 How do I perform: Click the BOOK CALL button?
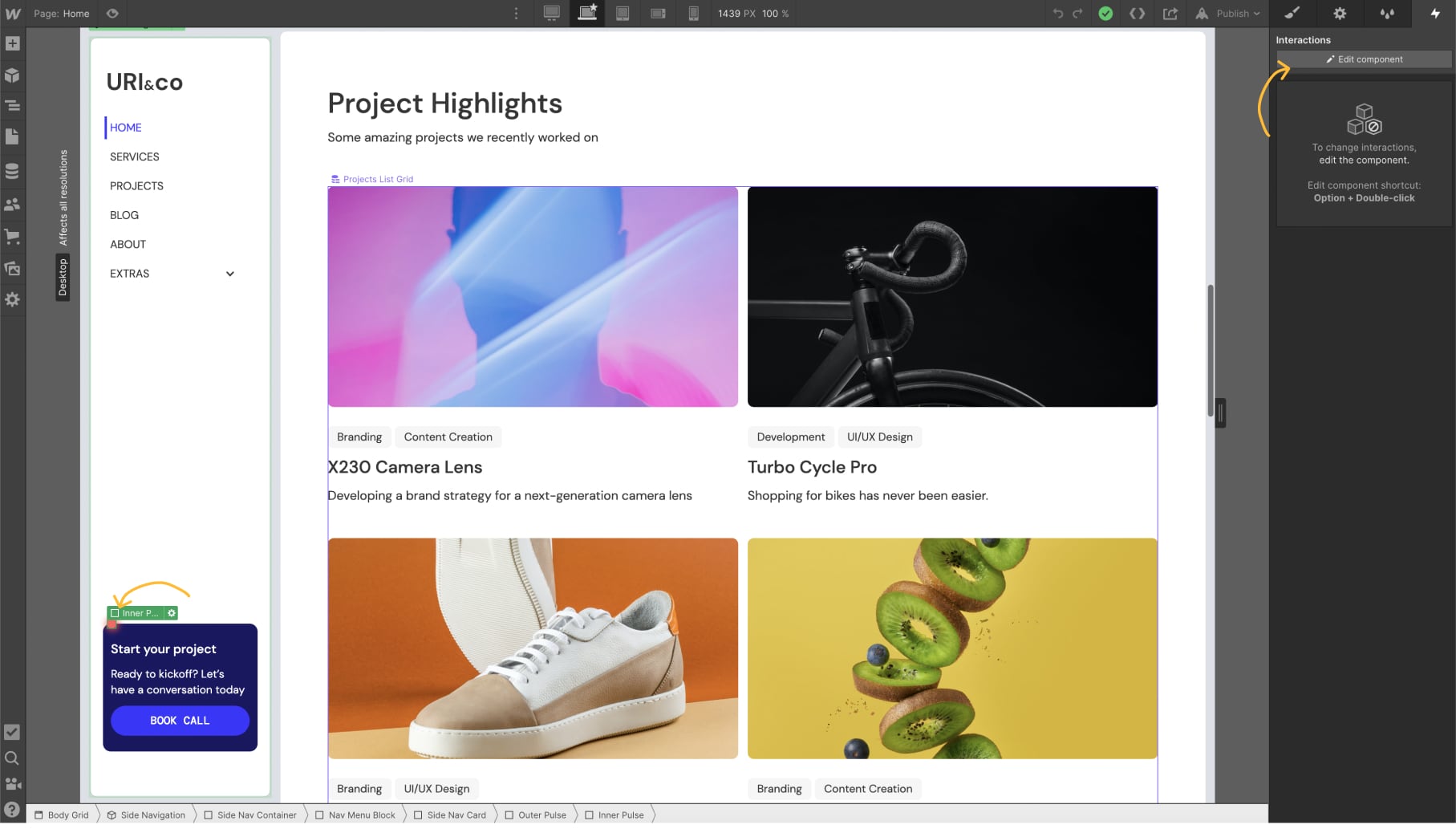click(x=180, y=721)
